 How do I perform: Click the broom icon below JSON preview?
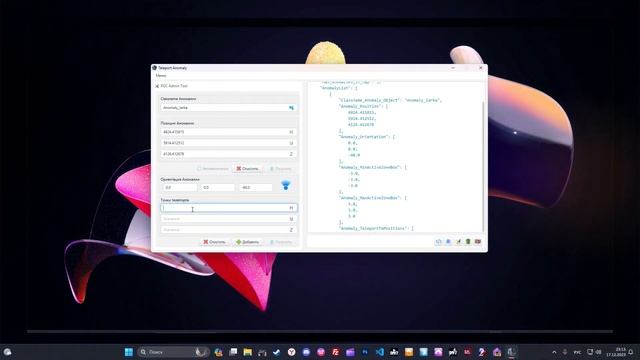[458, 242]
